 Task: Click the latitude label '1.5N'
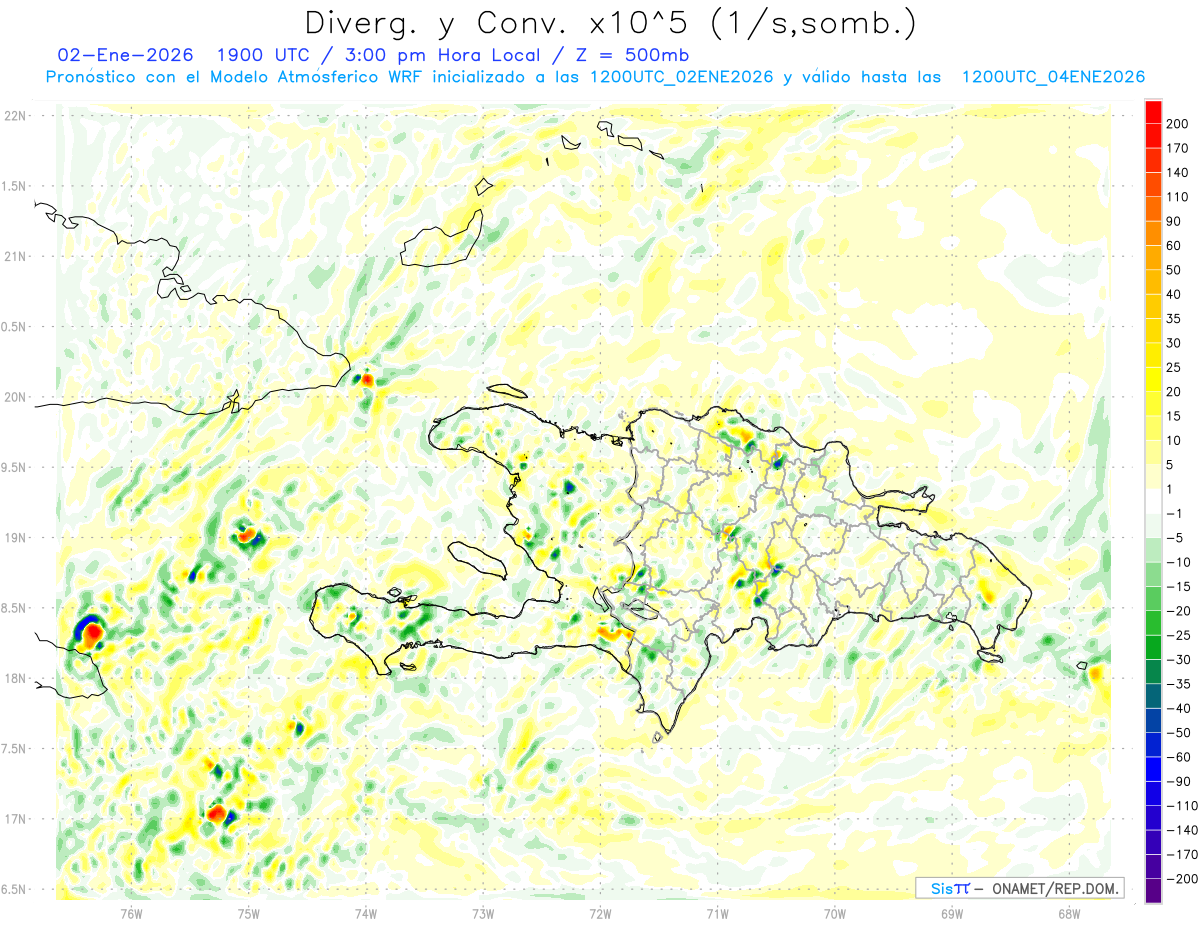click(x=15, y=186)
